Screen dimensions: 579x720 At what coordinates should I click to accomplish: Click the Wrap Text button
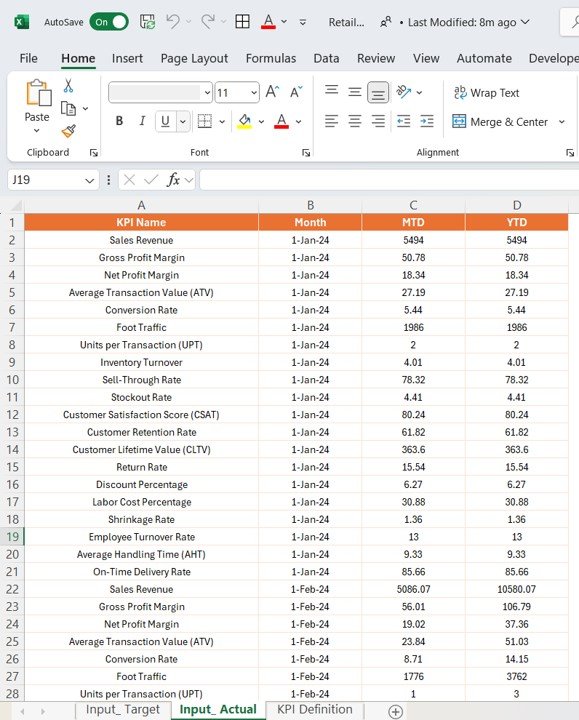pyautogui.click(x=487, y=93)
